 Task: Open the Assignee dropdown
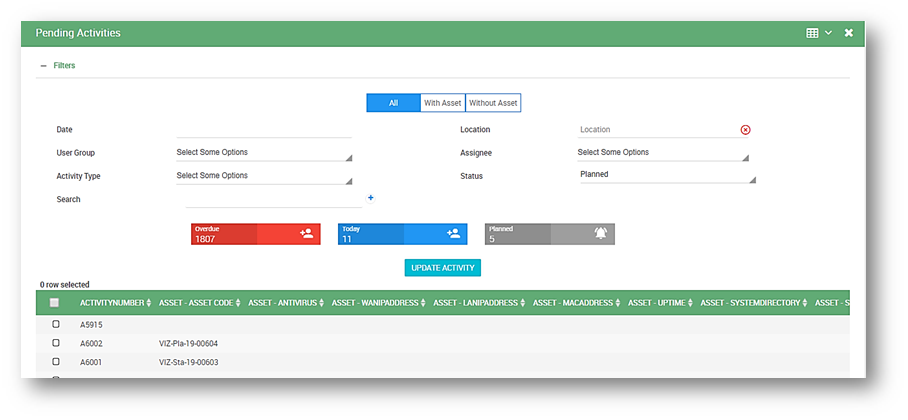pyautogui.click(x=663, y=153)
